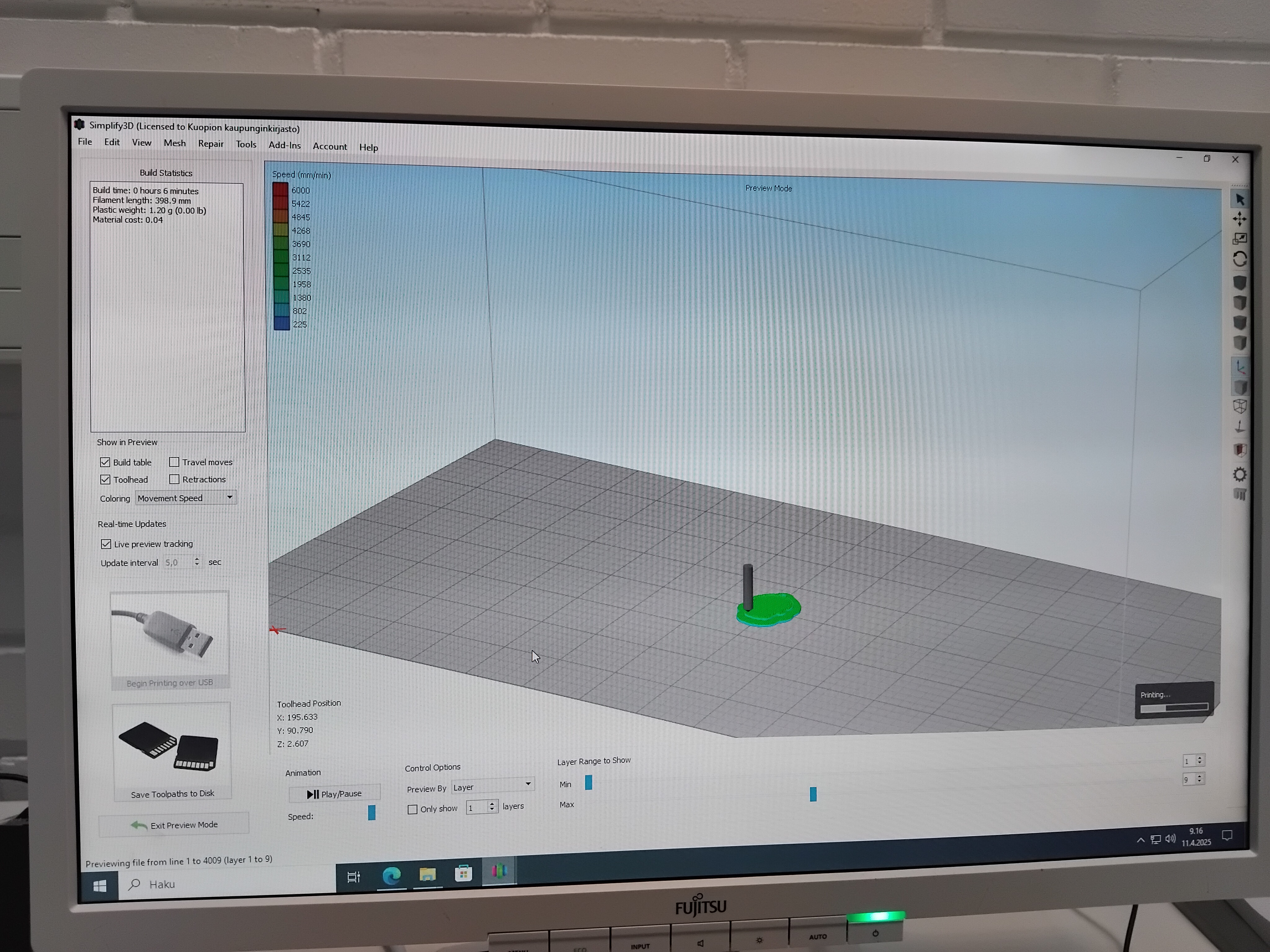Image resolution: width=1270 pixels, height=952 pixels.
Task: Show point normals icon
Action: [1240, 427]
